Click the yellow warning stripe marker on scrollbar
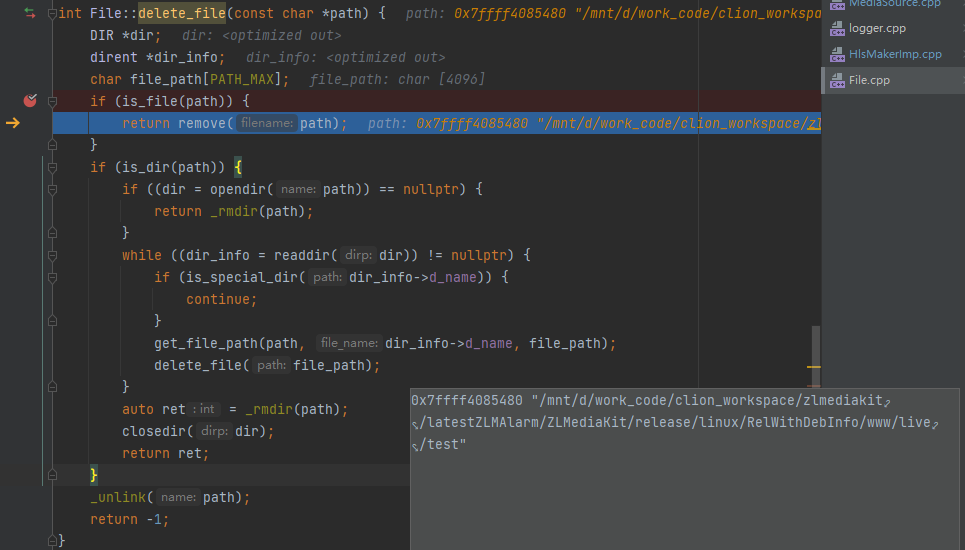The width and height of the screenshot is (965, 550). point(814,367)
